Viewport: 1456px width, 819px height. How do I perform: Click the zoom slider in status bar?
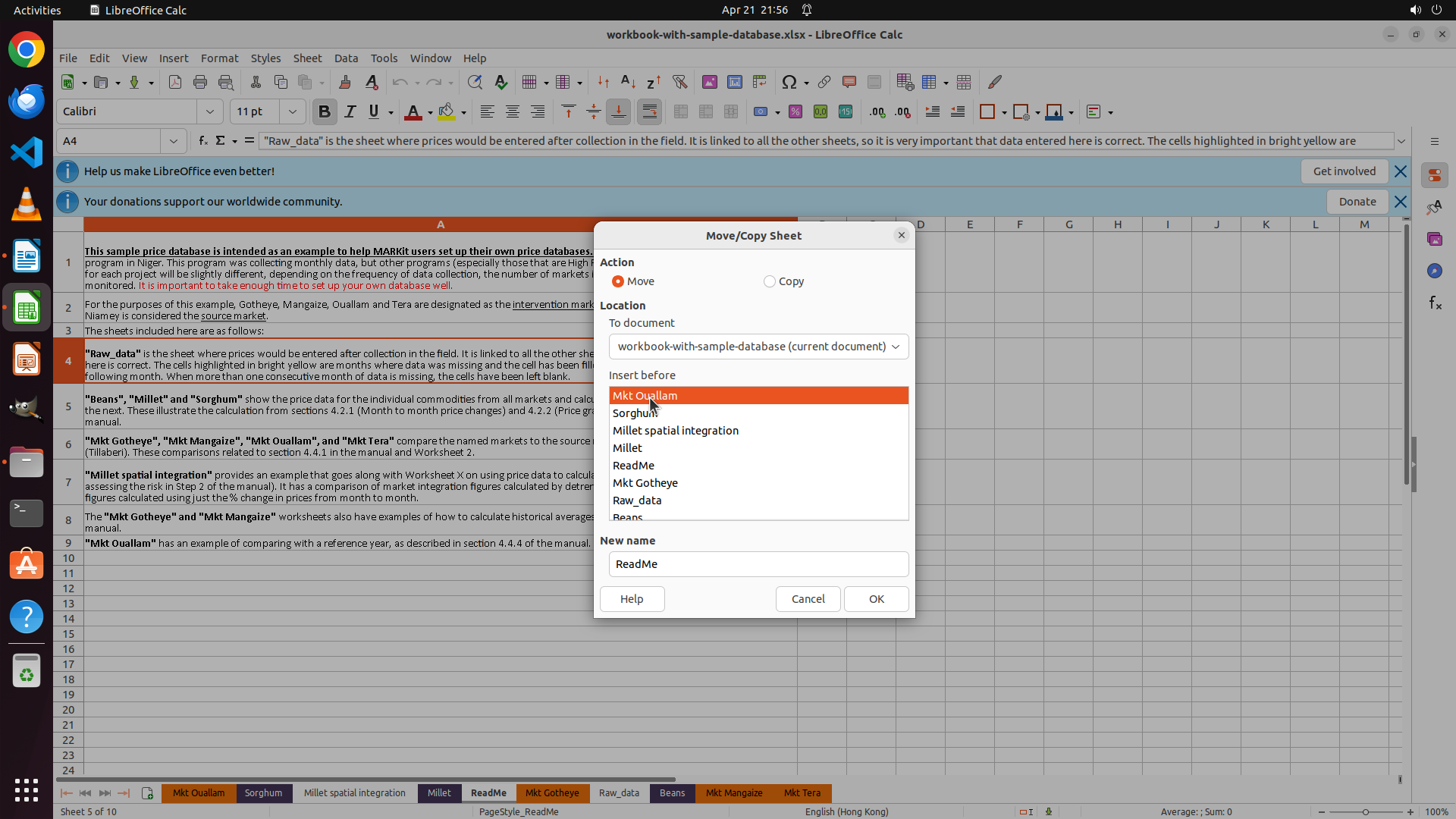pos(1365,812)
